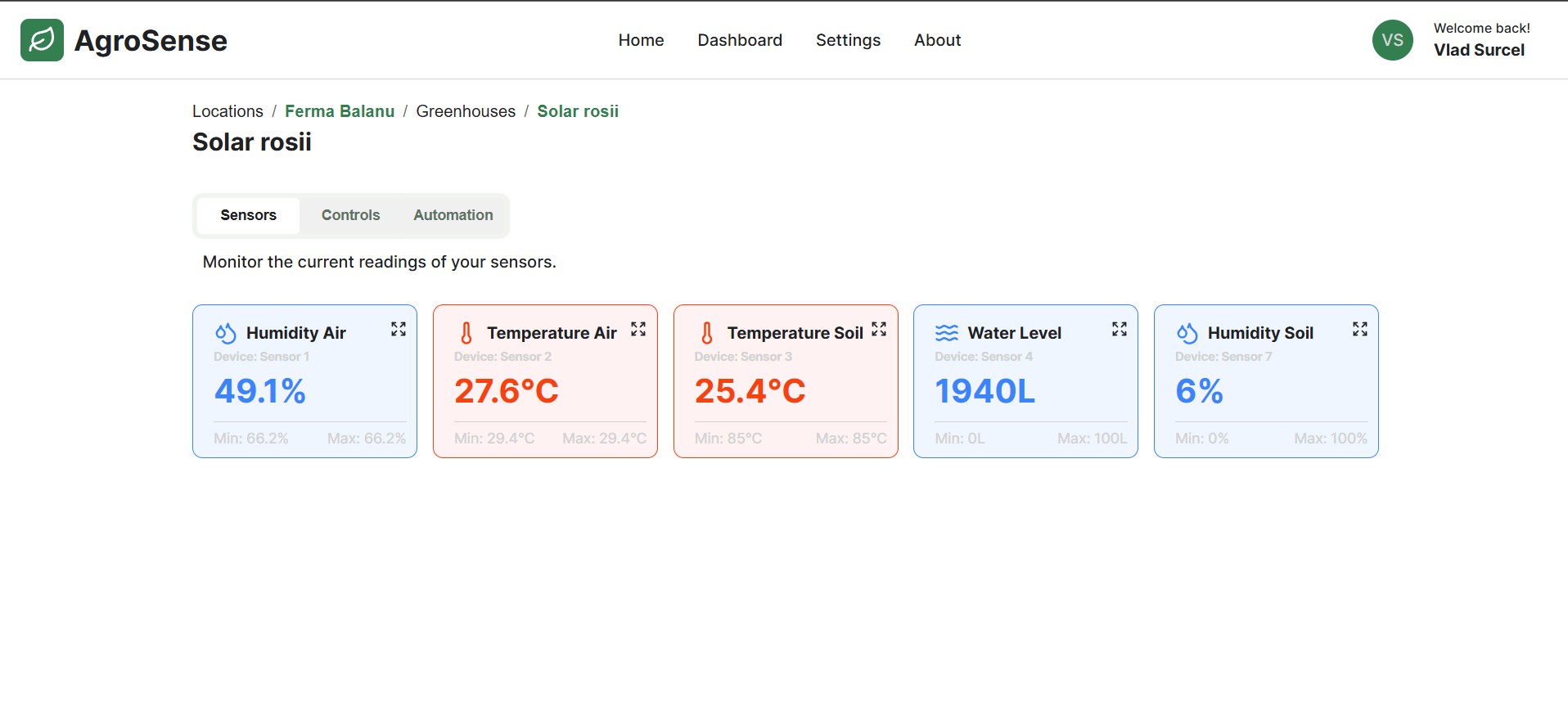Click Max: 100% on Humidity Soil
The width and height of the screenshot is (1568, 711).
1331,439
